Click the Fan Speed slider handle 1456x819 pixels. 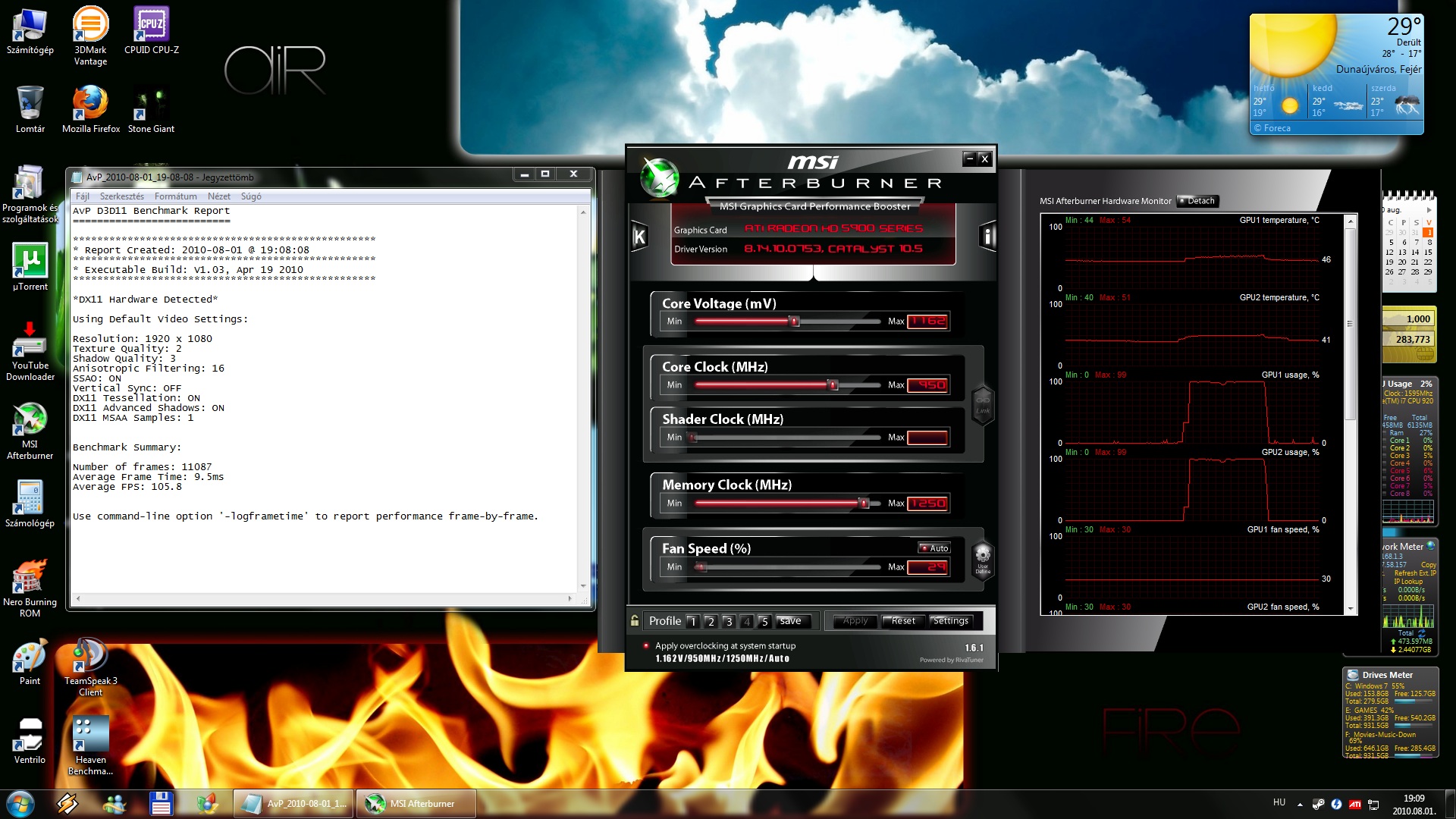pyautogui.click(x=701, y=567)
